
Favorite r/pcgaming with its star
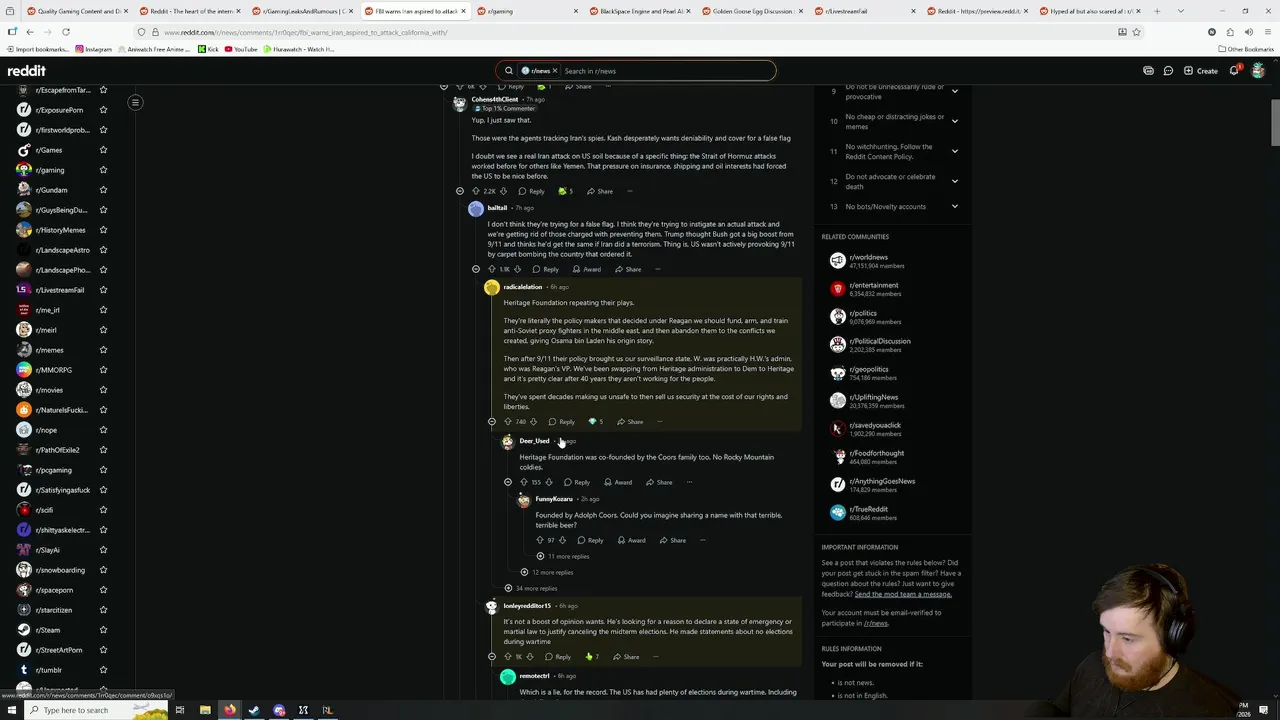(103, 470)
